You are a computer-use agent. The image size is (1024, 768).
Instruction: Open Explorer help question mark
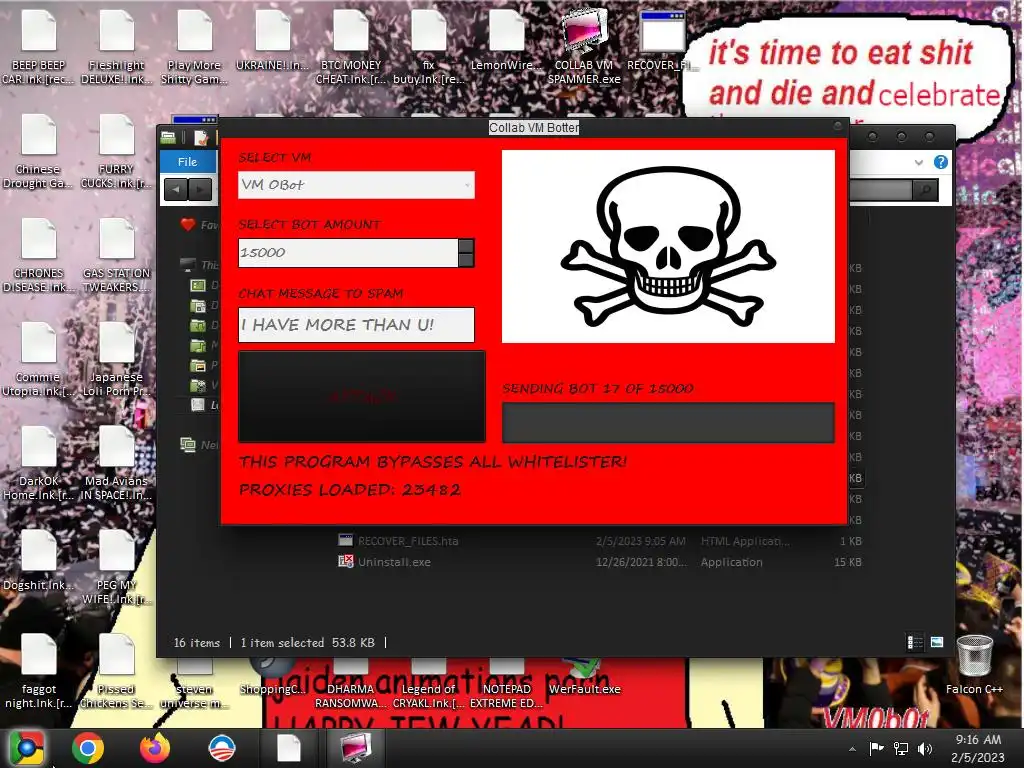940,162
